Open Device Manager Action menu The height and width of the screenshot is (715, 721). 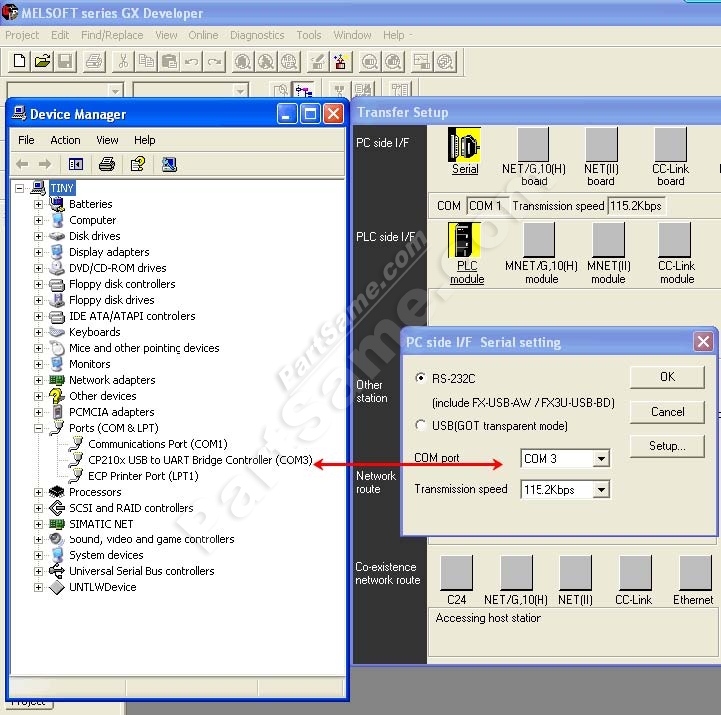tap(65, 140)
